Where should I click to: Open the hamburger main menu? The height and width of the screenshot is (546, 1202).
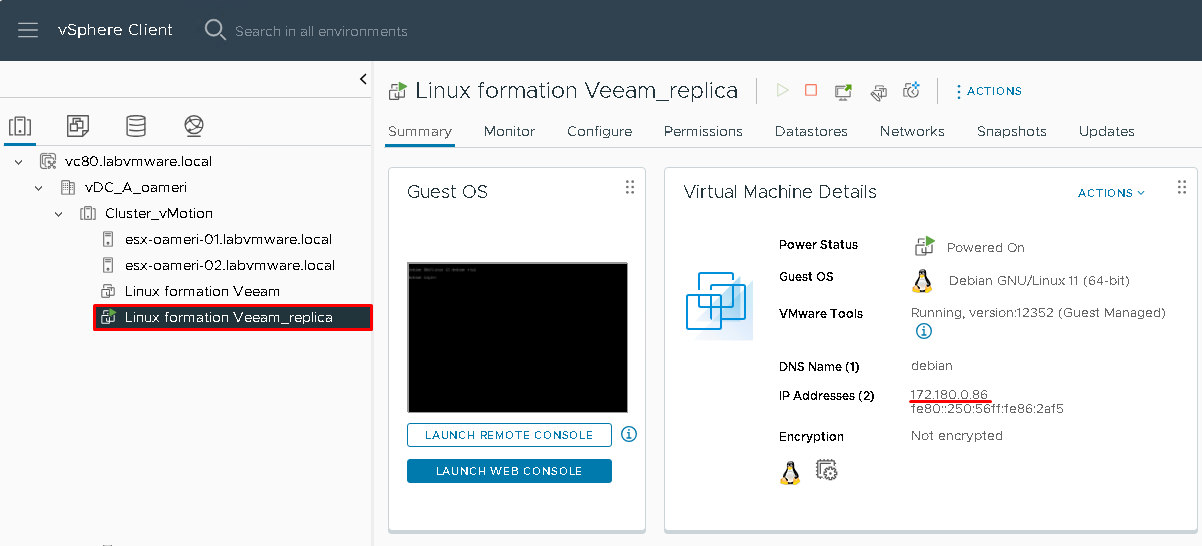tap(28, 30)
